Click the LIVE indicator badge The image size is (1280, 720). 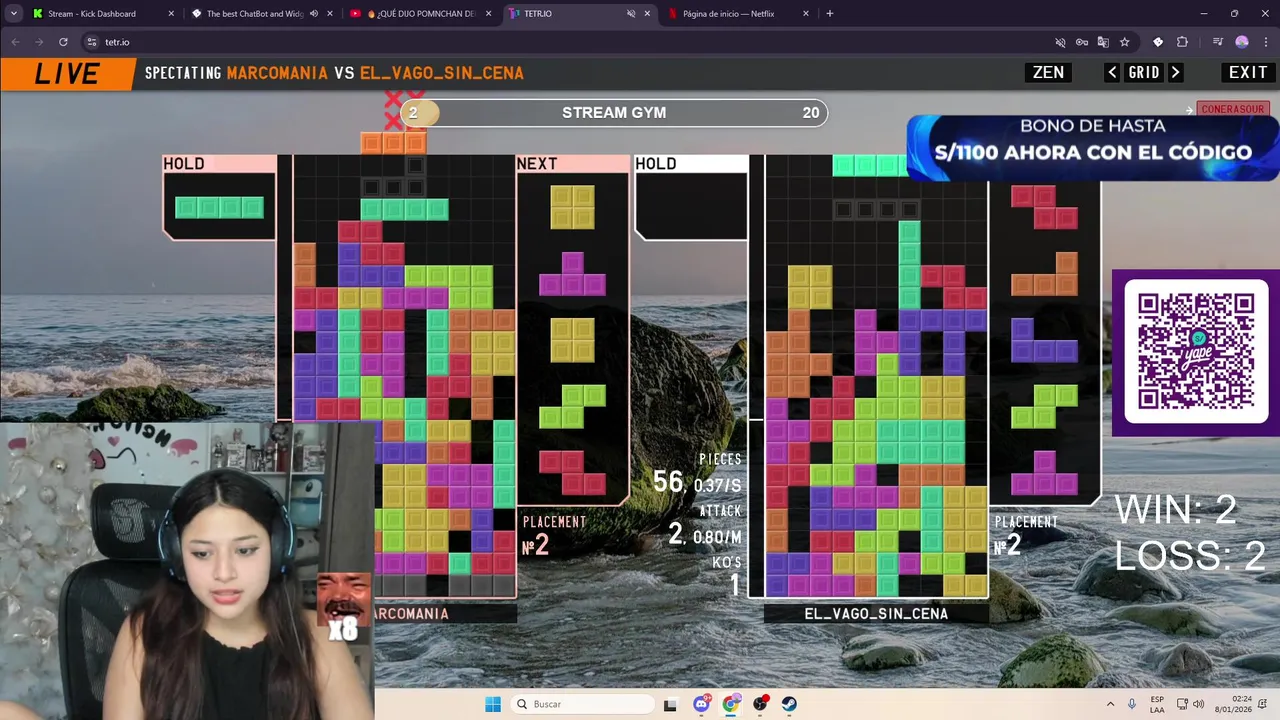[67, 74]
